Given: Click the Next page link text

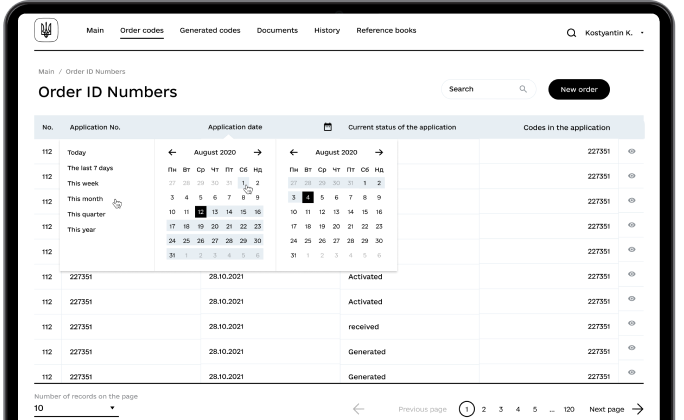Looking at the screenshot, I should click(x=606, y=409).
